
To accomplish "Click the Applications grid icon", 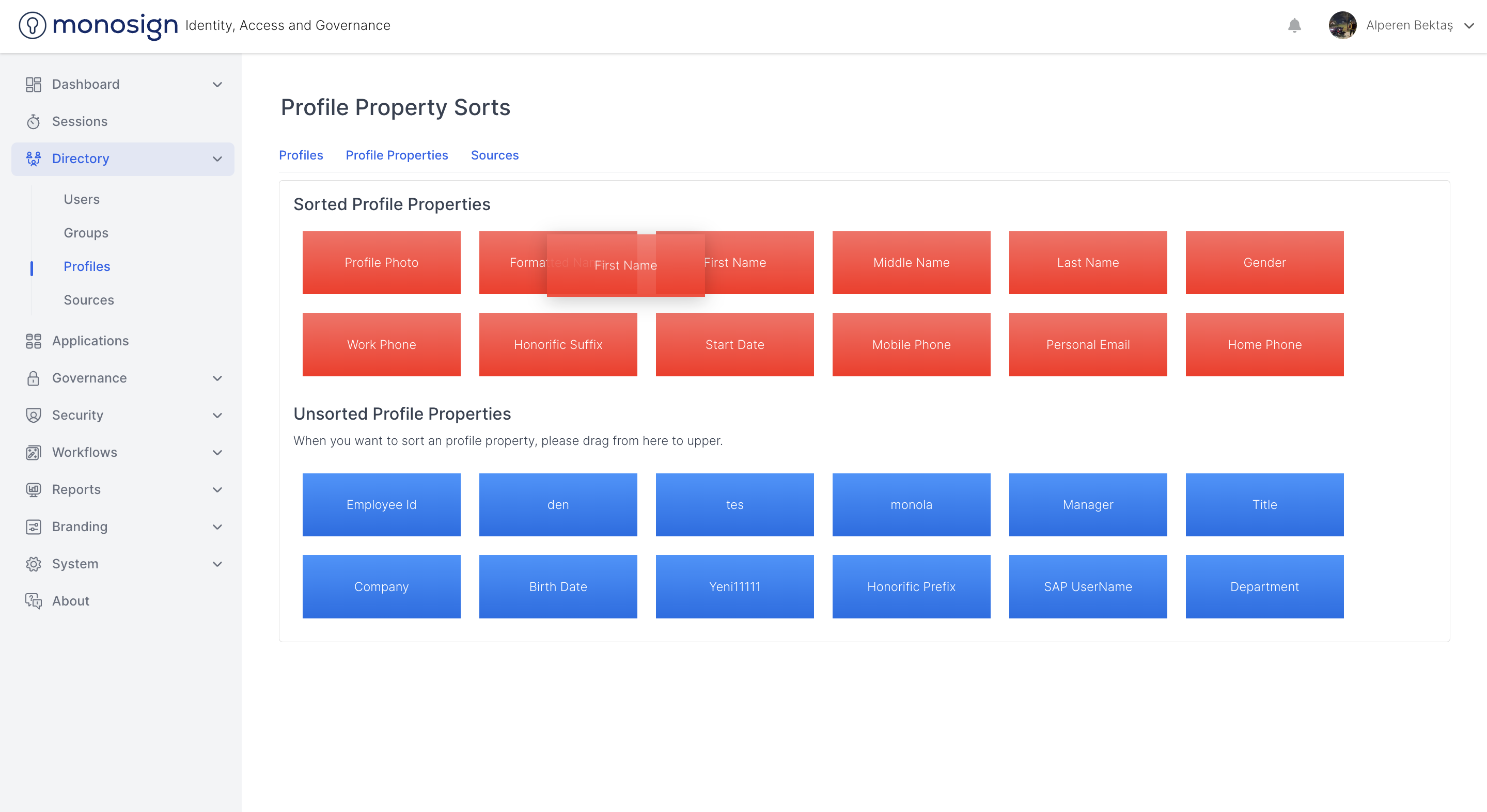I will (34, 341).
